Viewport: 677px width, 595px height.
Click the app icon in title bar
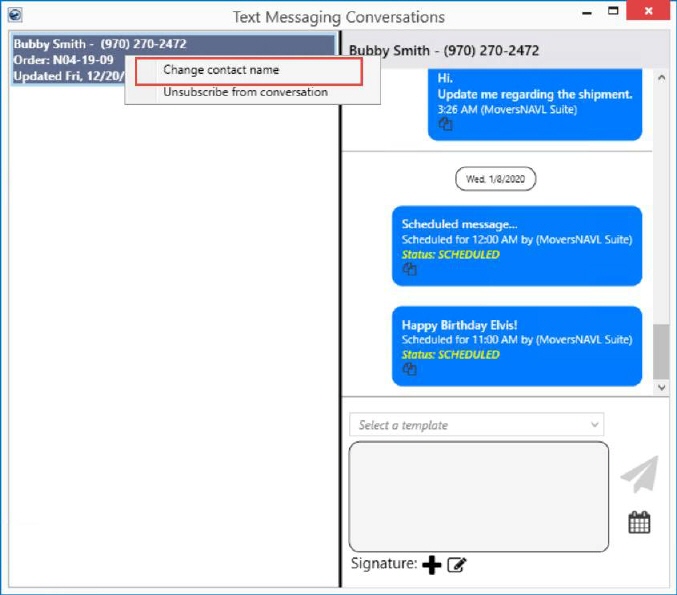(x=15, y=16)
